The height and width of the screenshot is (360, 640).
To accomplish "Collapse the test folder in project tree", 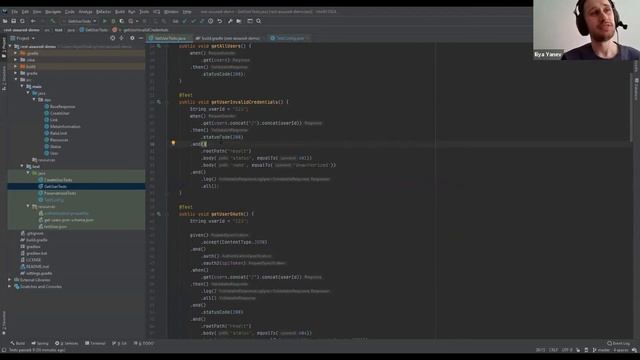I will click(22, 167).
